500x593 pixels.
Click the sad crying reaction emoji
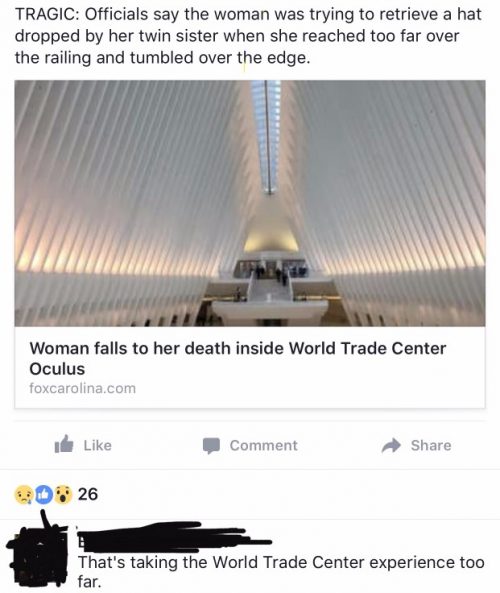pos(23,495)
